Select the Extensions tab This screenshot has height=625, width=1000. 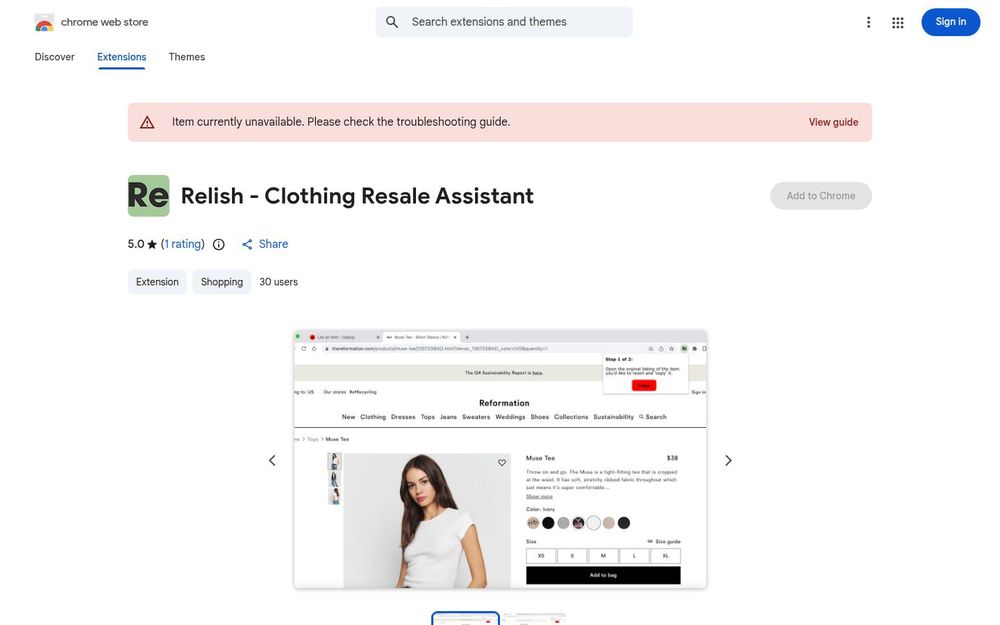122,57
